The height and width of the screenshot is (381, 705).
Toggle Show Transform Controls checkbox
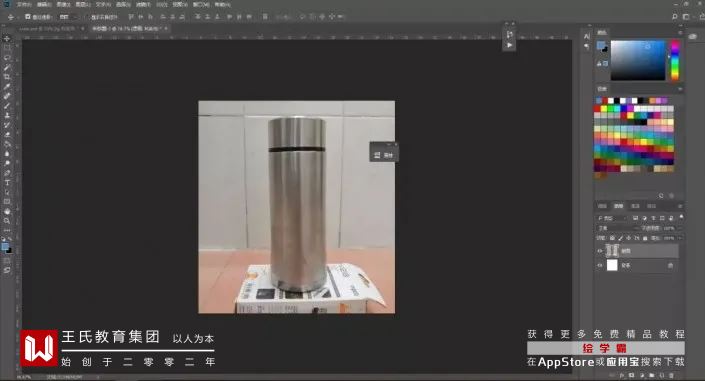[87, 17]
